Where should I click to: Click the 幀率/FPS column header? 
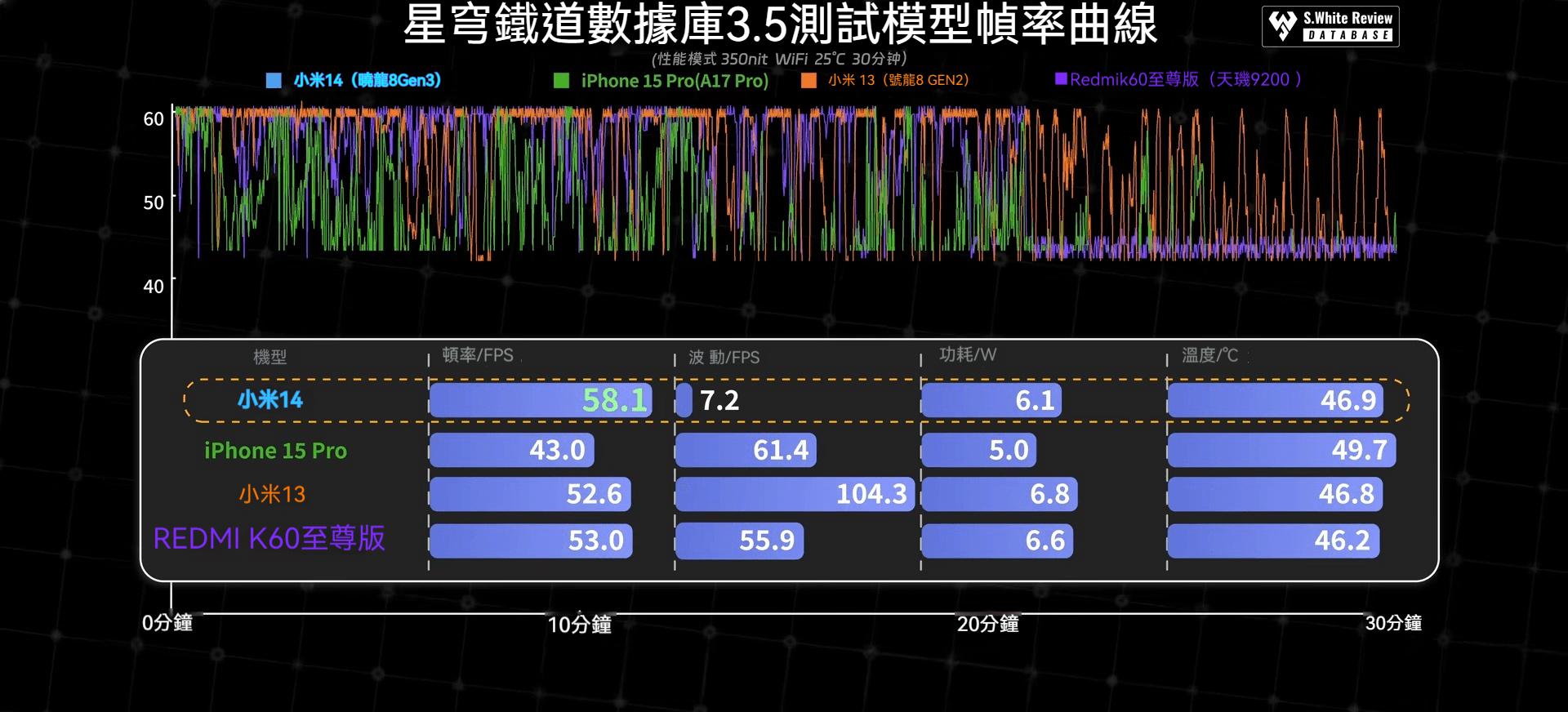(x=478, y=355)
